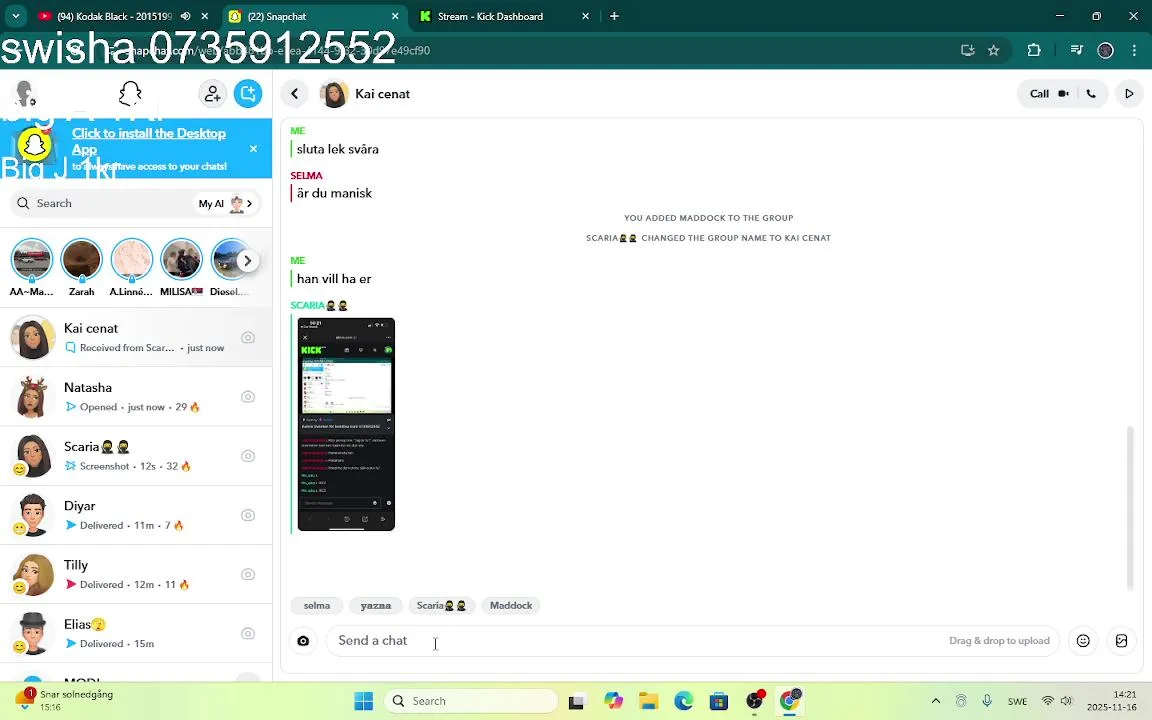
Task: Open the sticker icon in chat bar
Action: pos(1121,641)
